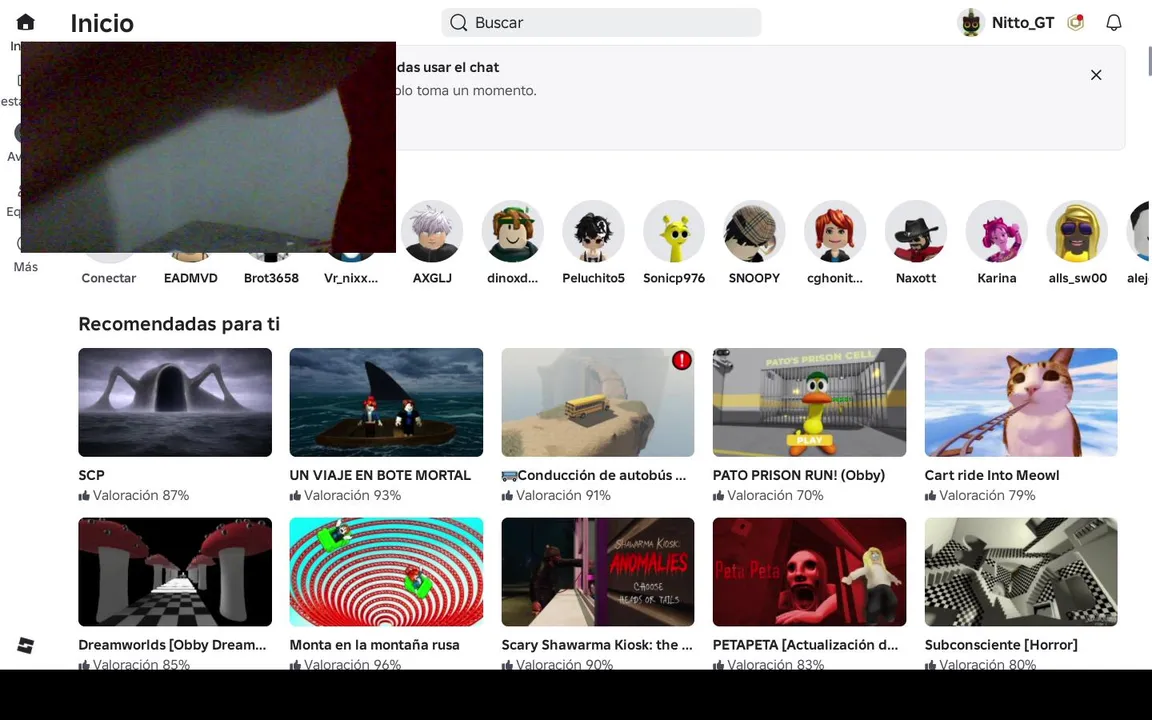Image resolution: width=1152 pixels, height=720 pixels.
Task: Select the Inicio page title
Action: 102,24
